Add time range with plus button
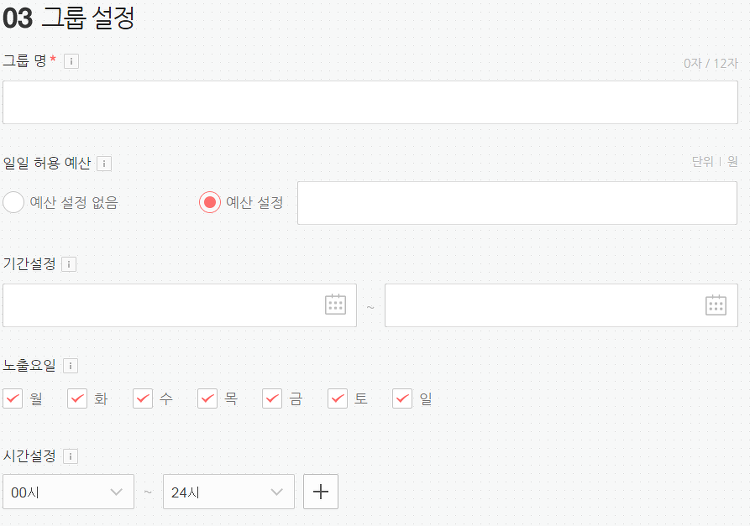 320,492
